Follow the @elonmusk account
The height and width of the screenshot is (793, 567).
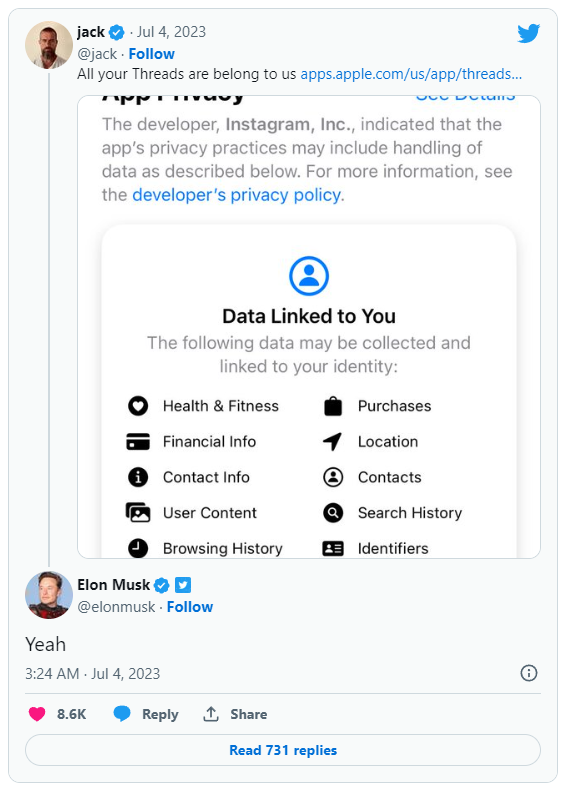click(190, 607)
